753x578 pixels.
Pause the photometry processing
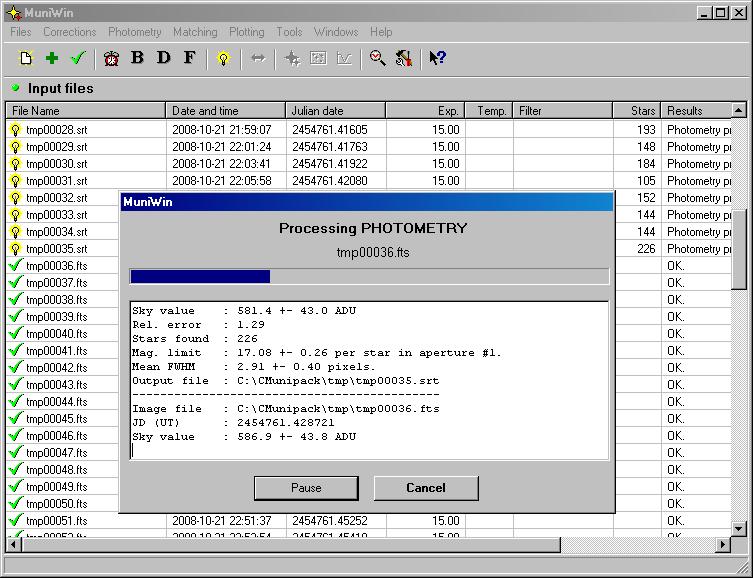[x=306, y=488]
